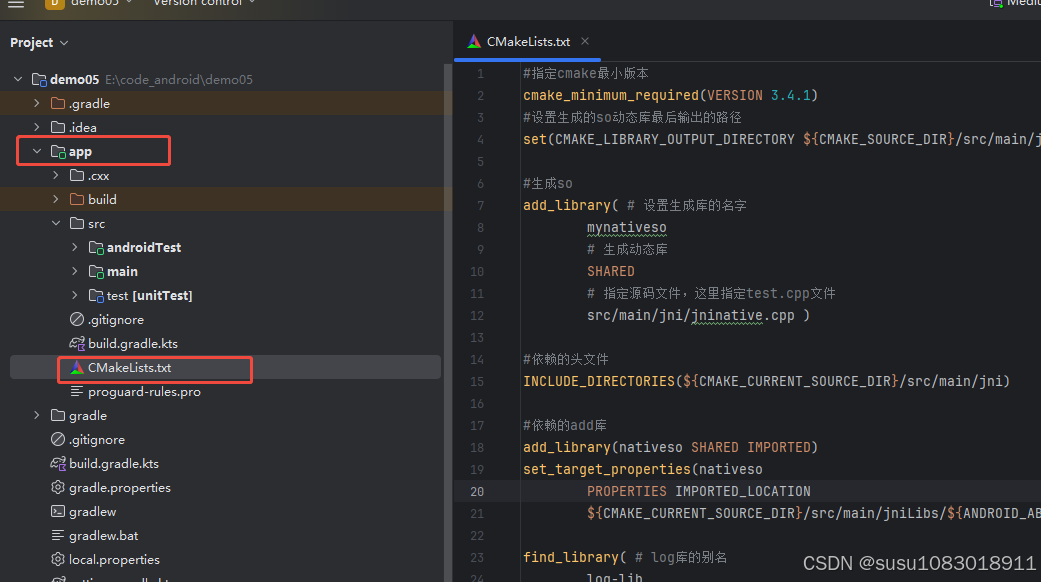This screenshot has height=582, width=1041.
Task: Click the build.gradle.kts icon inside app
Action: coord(76,344)
